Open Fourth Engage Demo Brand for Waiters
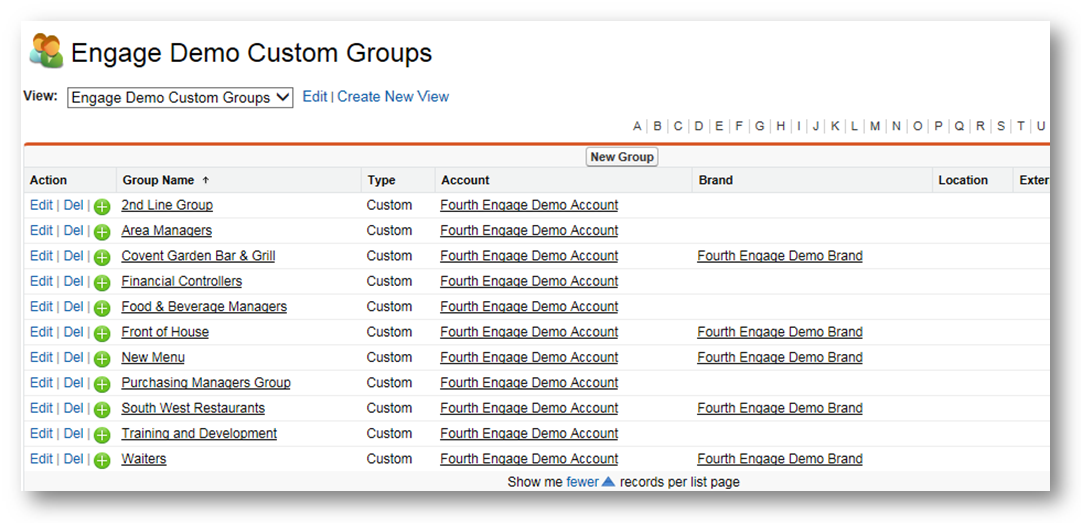 [x=779, y=459]
